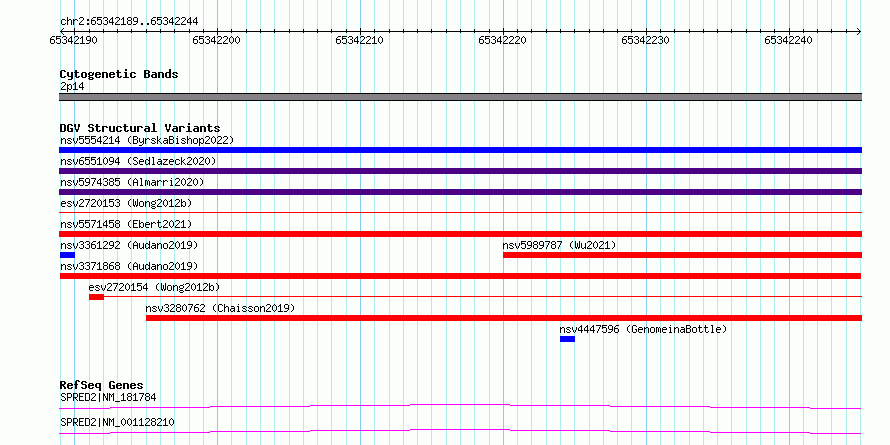
Task: Open variant label esv2720154 (Wong2012b)
Action: point(154,287)
